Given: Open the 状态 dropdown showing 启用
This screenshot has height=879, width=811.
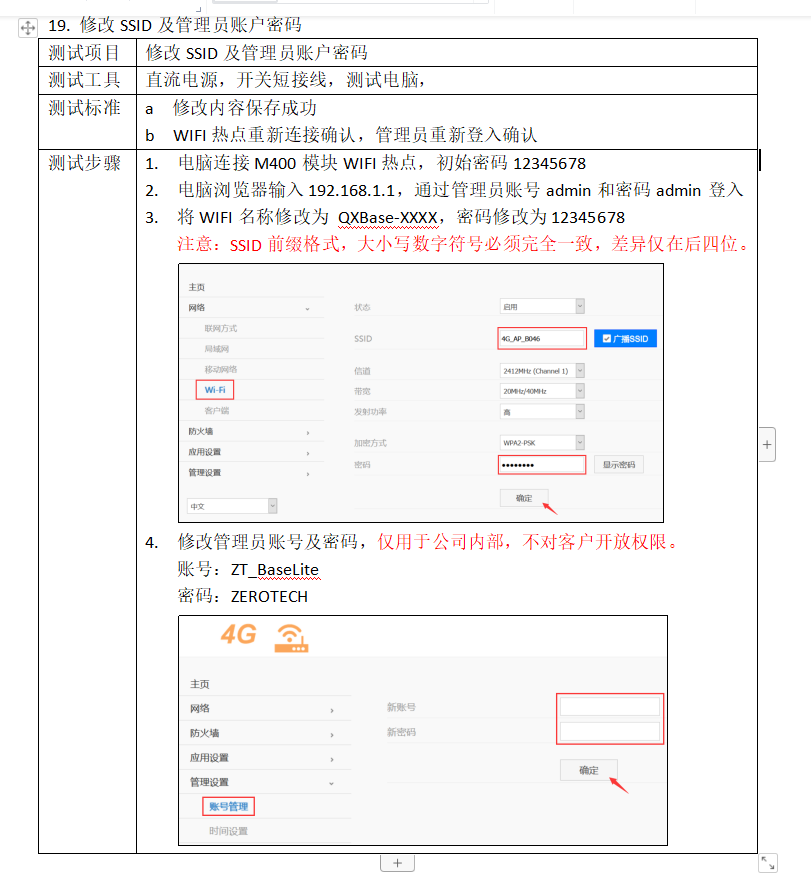Looking at the screenshot, I should [542, 306].
